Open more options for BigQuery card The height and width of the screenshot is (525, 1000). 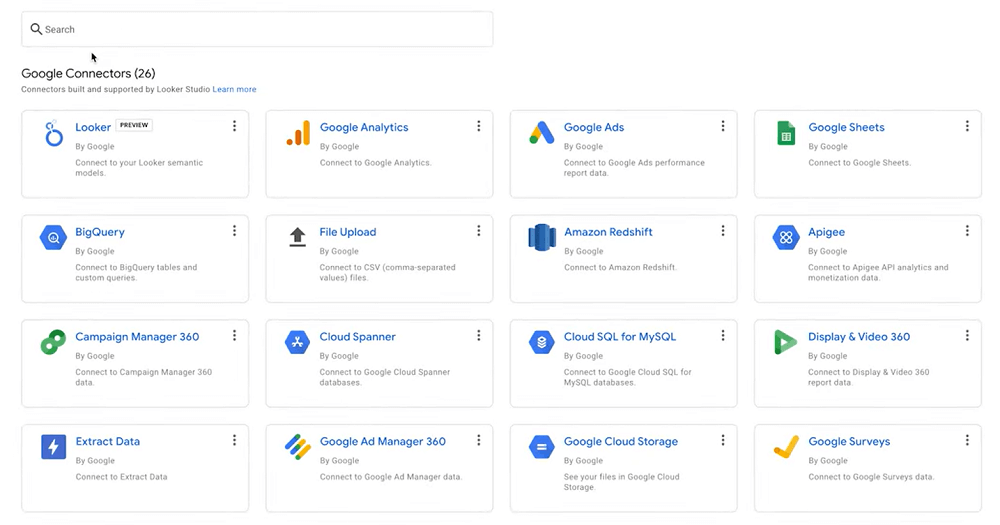234,231
